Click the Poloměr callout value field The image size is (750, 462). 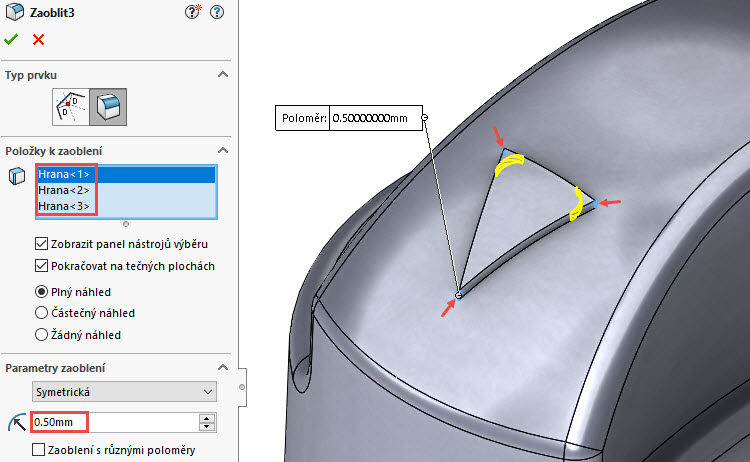[x=375, y=118]
